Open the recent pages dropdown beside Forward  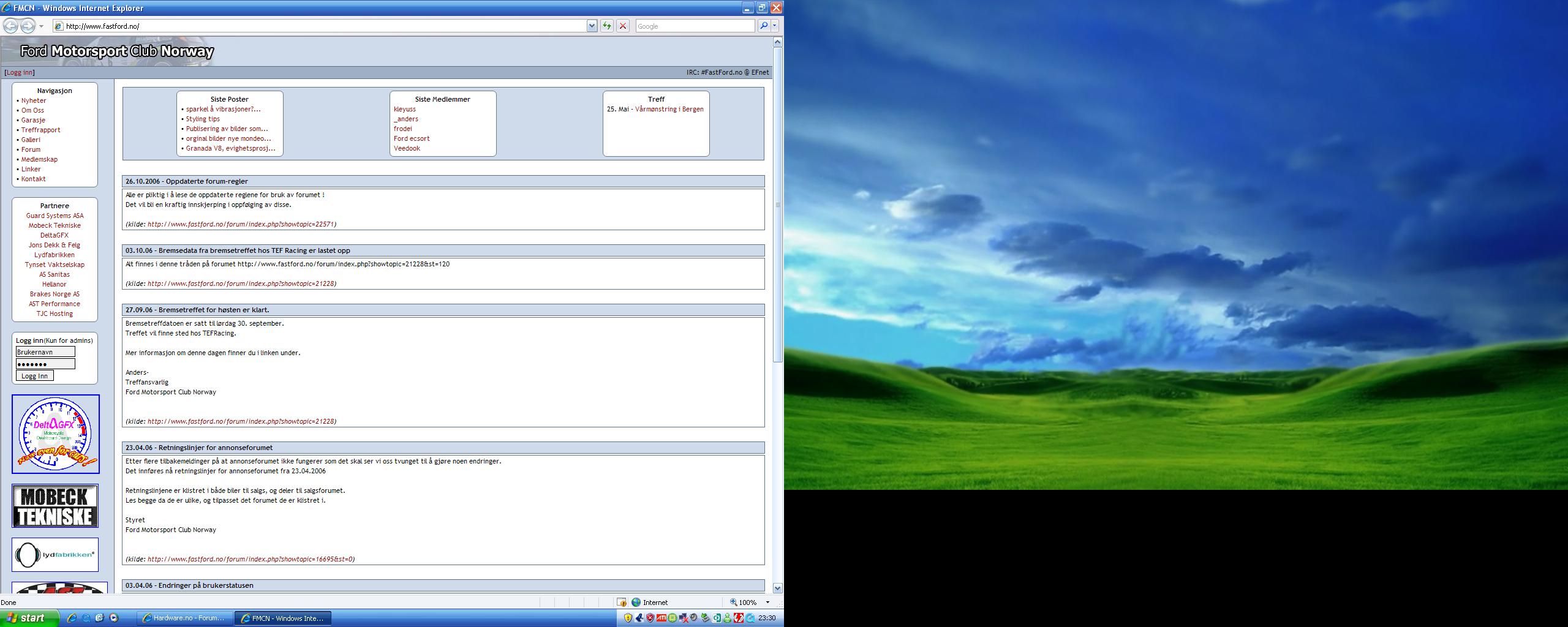[41, 26]
